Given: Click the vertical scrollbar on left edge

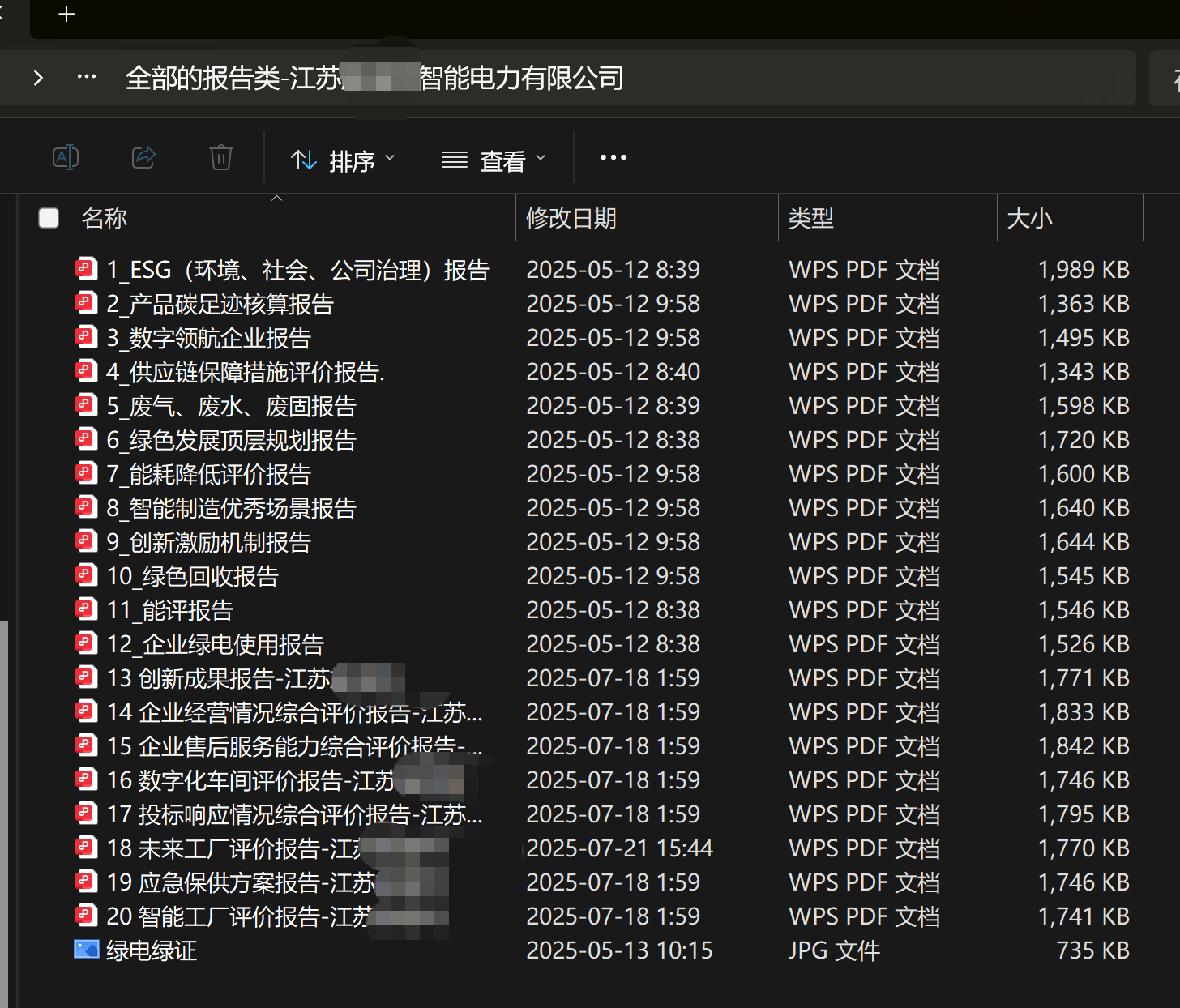Looking at the screenshot, I should (x=4, y=810).
